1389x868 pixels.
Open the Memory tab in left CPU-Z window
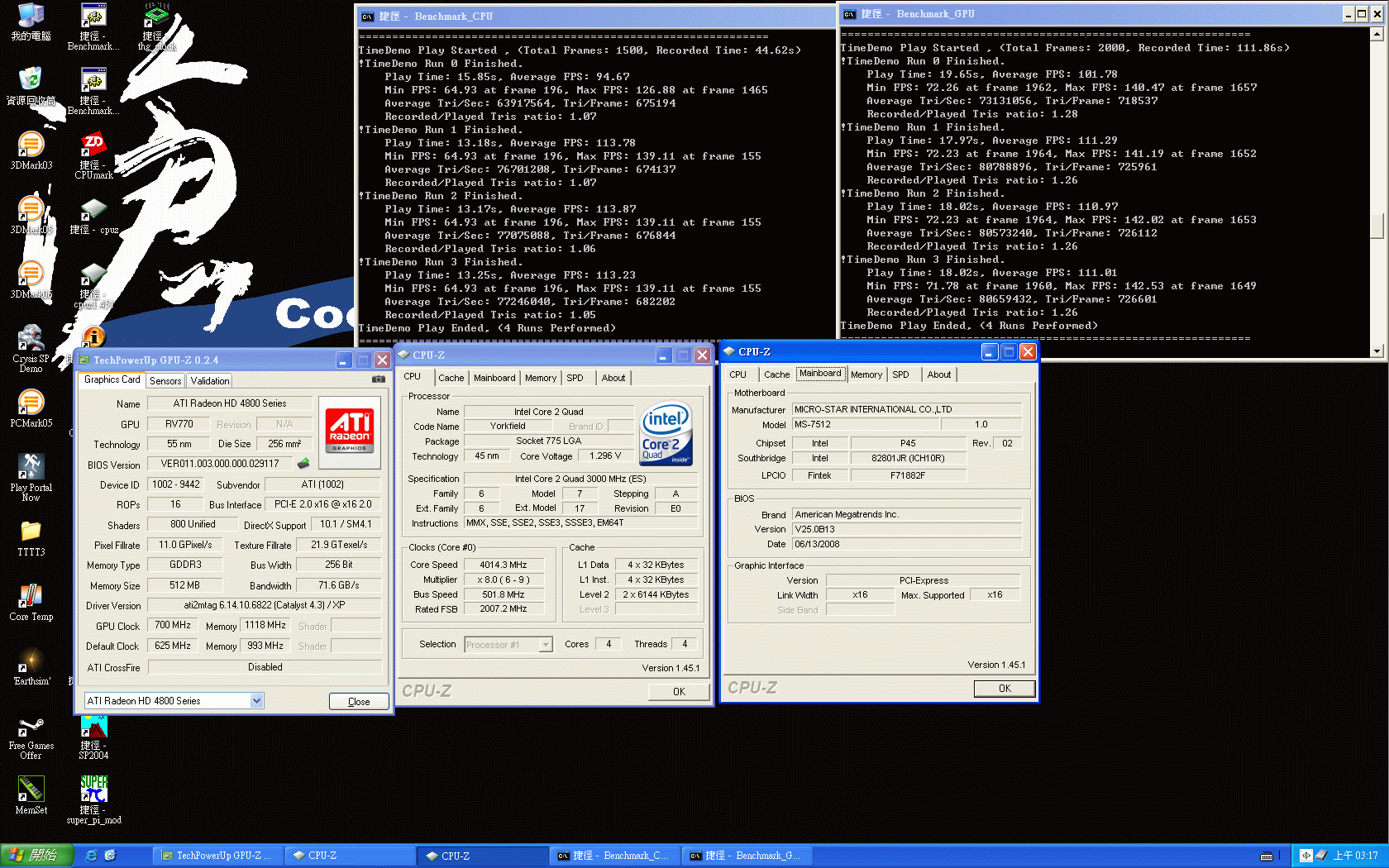coord(541,377)
